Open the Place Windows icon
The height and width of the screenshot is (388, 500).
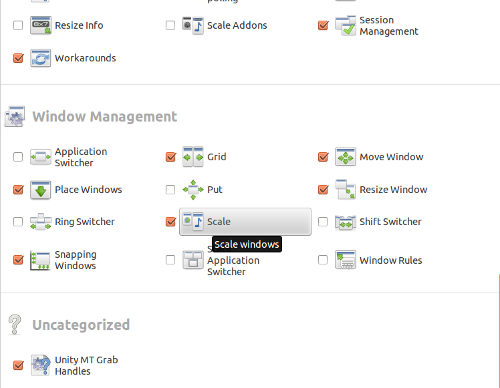pyautogui.click(x=41, y=190)
